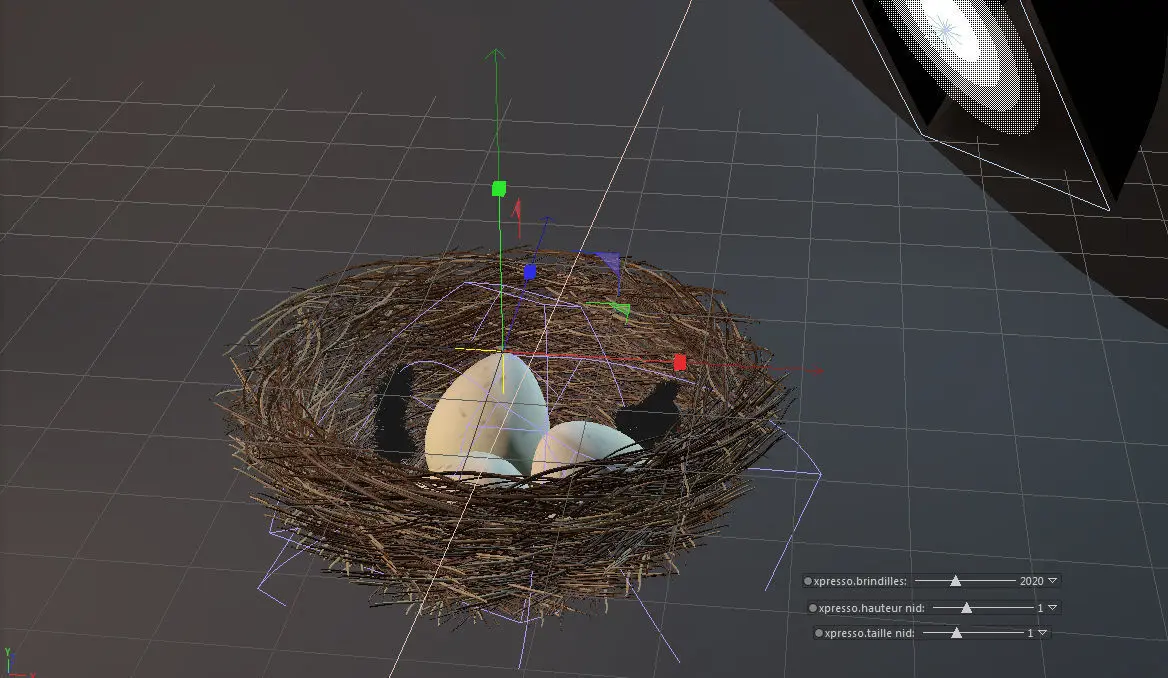The height and width of the screenshot is (678, 1168).
Task: Toggle keyframe dot for xpresso.hauteur nid
Action: (813, 608)
